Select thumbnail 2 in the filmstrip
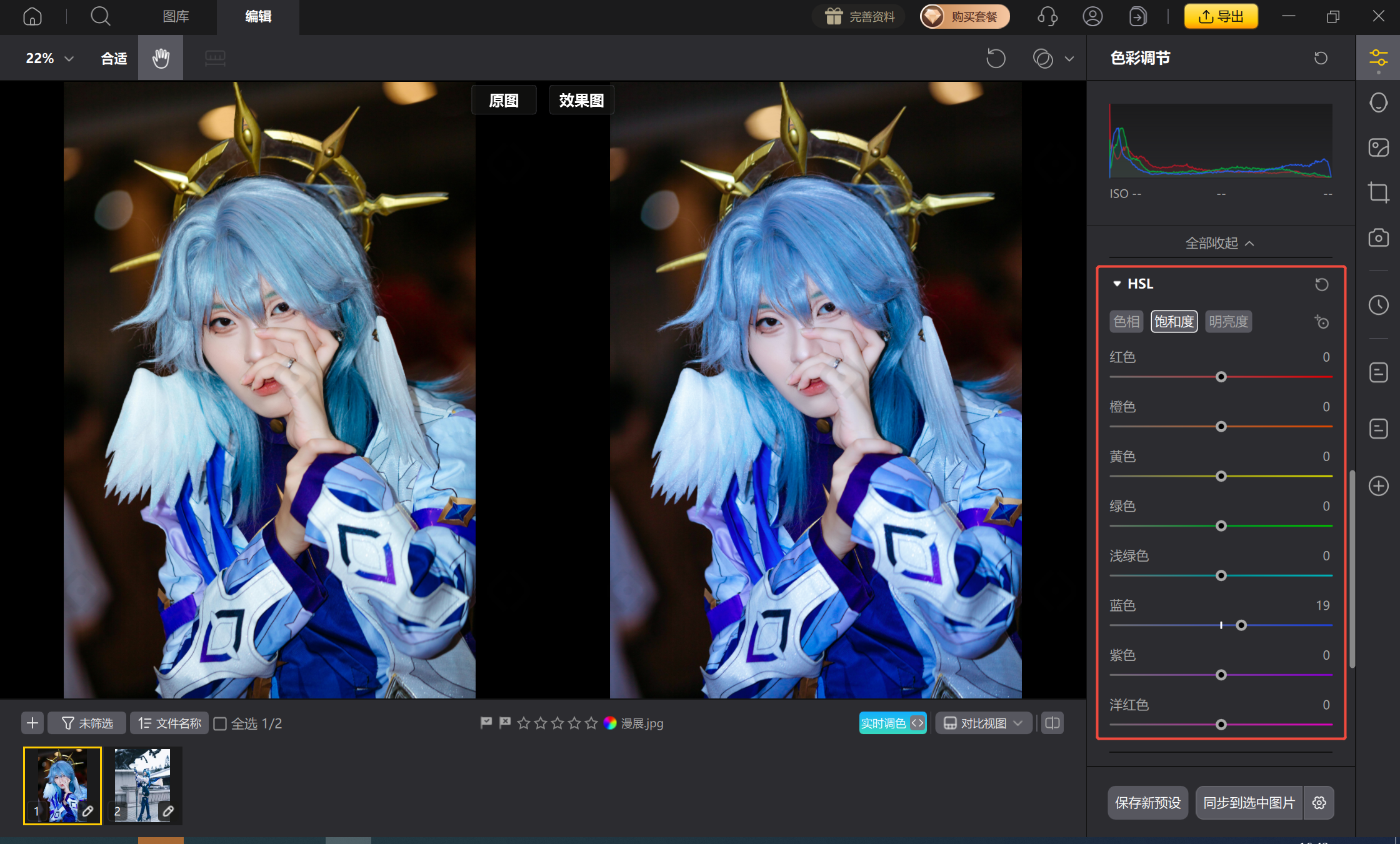The width and height of the screenshot is (1400, 844). [143, 786]
